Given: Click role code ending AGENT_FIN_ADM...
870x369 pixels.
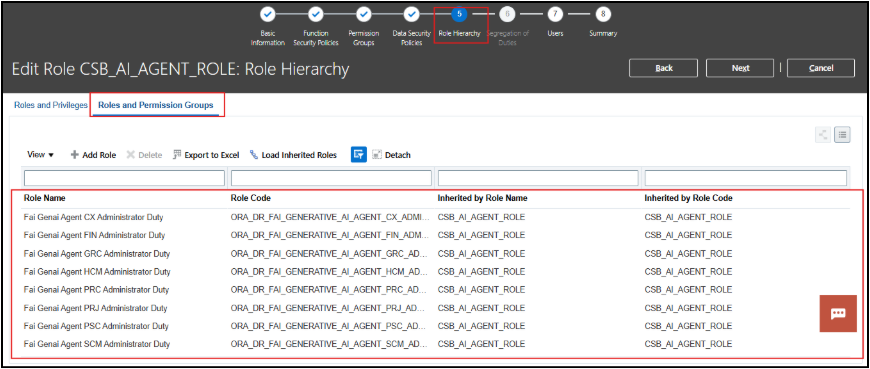Looking at the screenshot, I should (x=330, y=235).
